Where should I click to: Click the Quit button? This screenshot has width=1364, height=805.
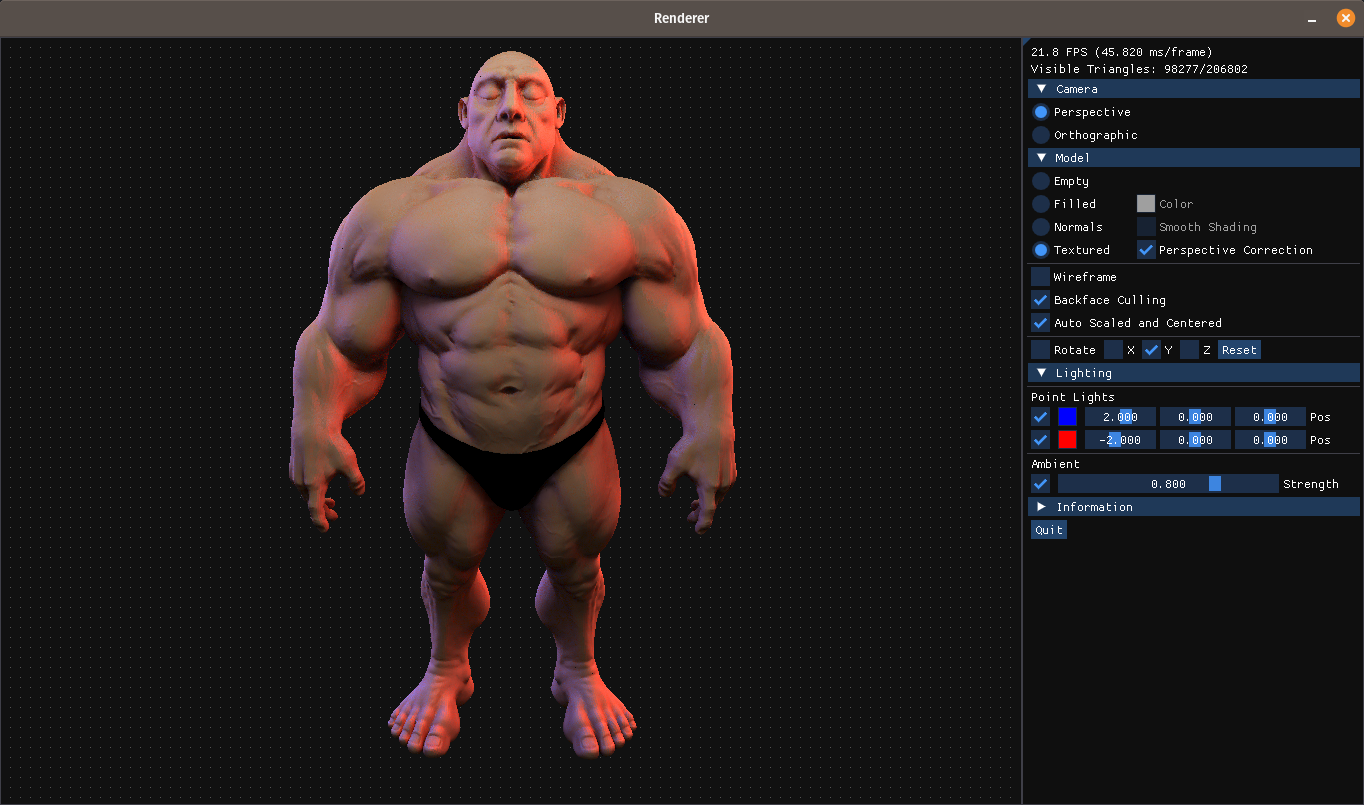[x=1049, y=530]
